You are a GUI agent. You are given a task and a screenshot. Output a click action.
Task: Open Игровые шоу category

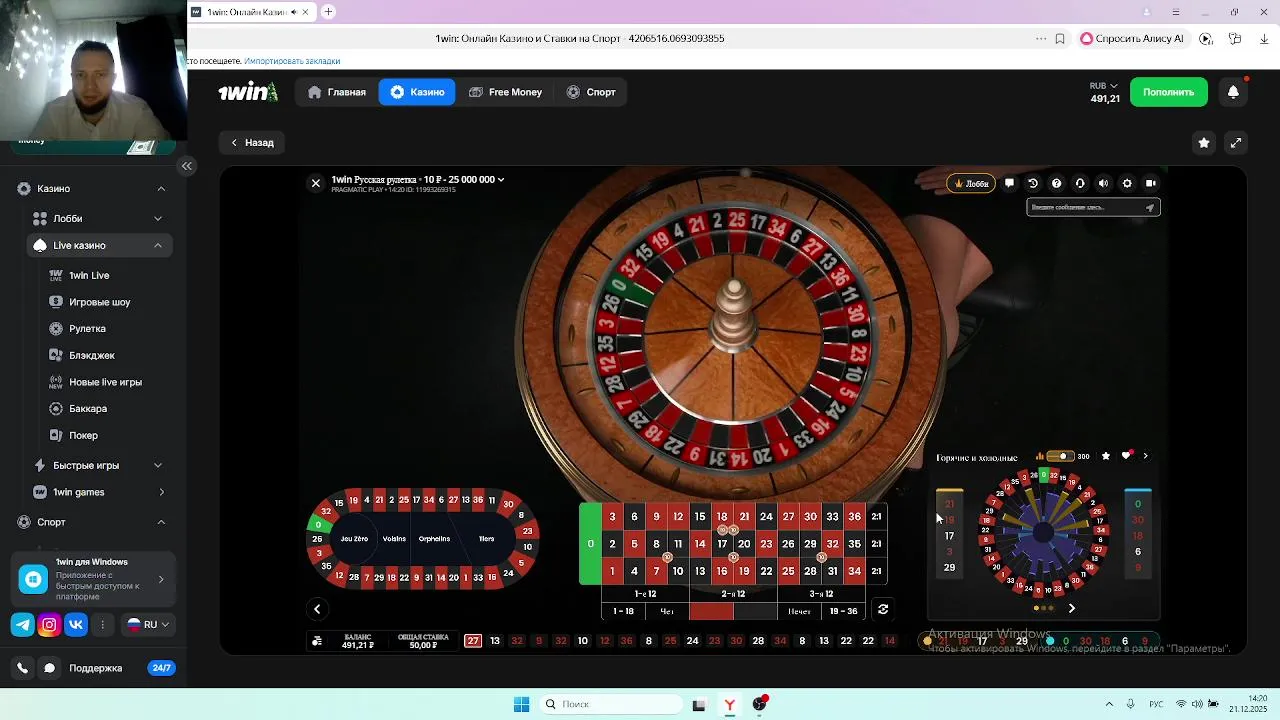tap(99, 302)
